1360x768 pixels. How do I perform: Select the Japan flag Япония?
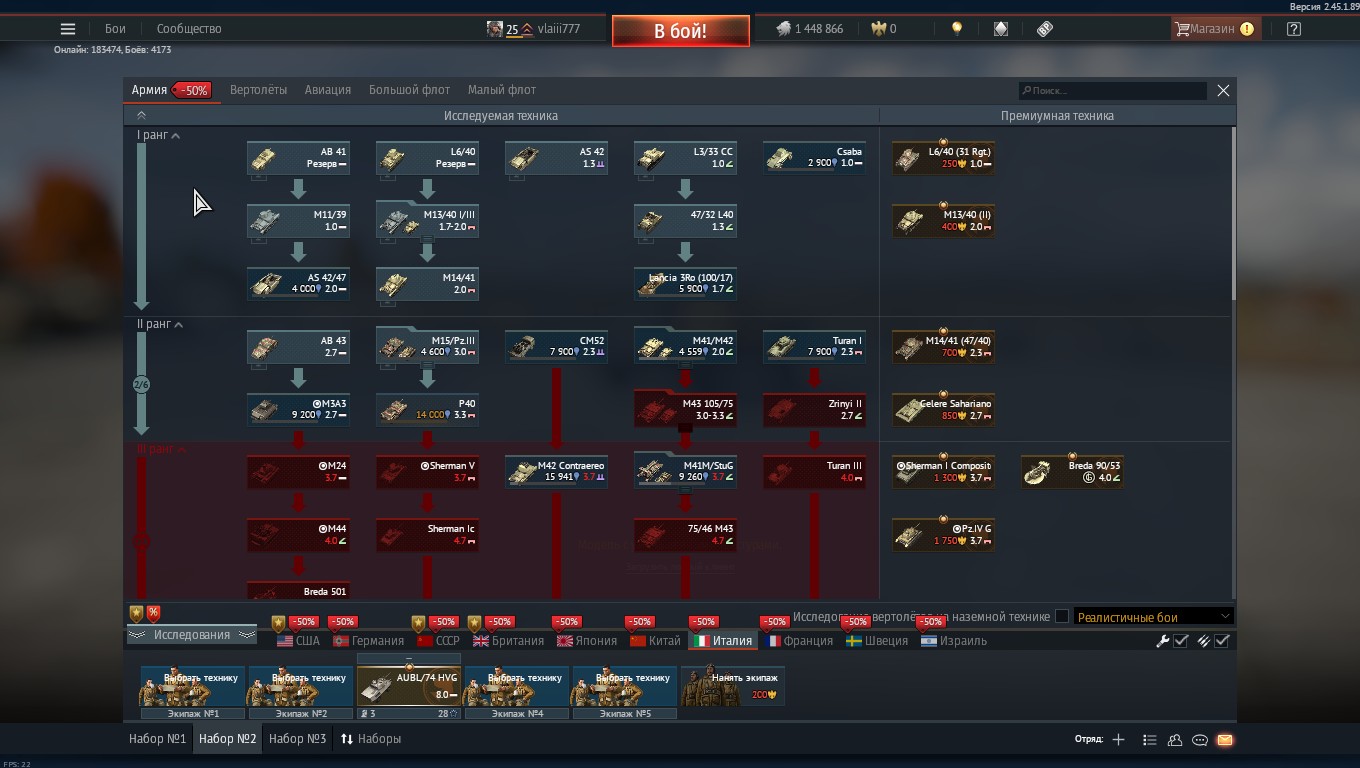click(587, 641)
